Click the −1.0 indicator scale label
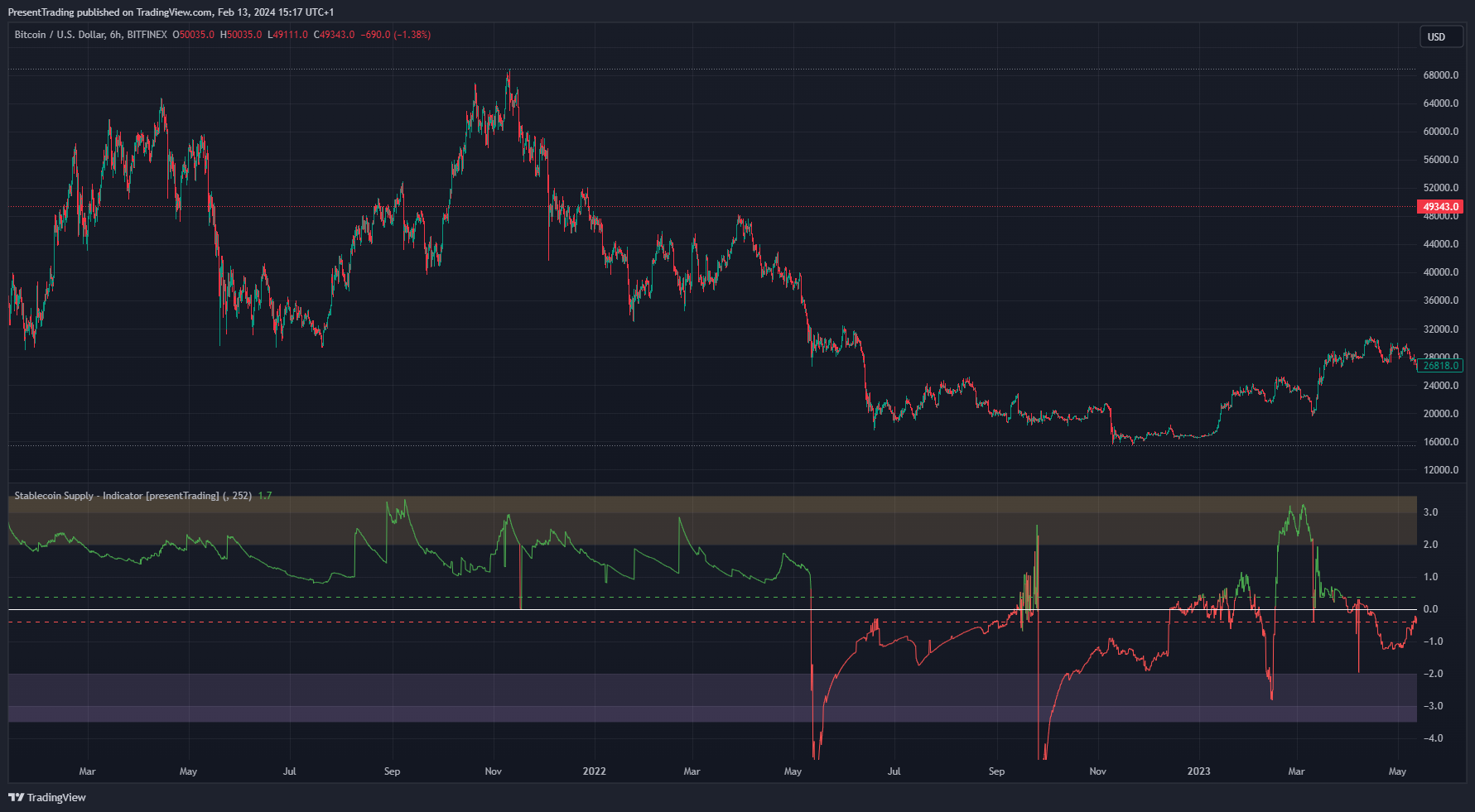Viewport: 1475px width, 812px height. [x=1433, y=641]
